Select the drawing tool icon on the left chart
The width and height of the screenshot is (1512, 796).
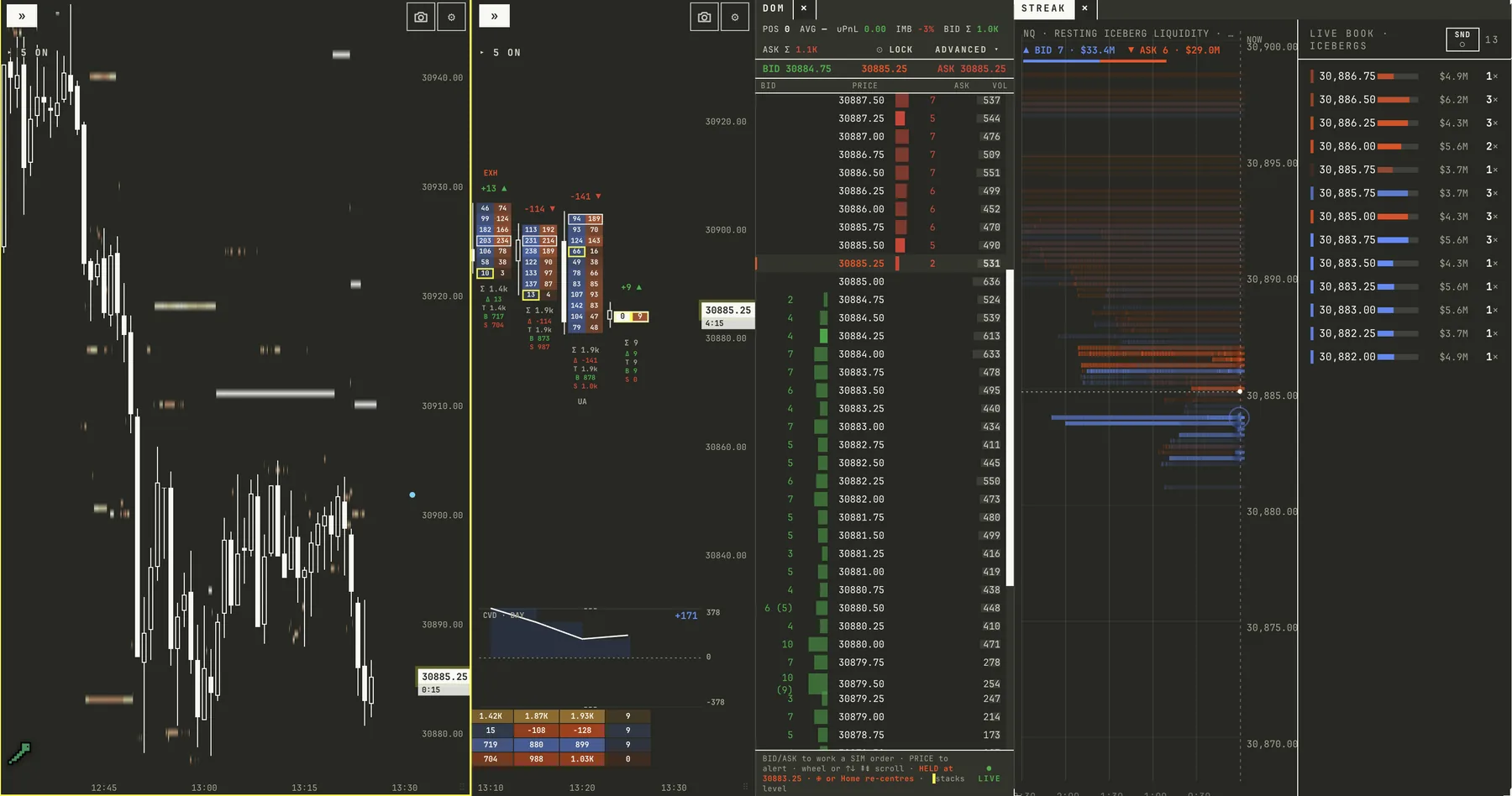point(19,752)
